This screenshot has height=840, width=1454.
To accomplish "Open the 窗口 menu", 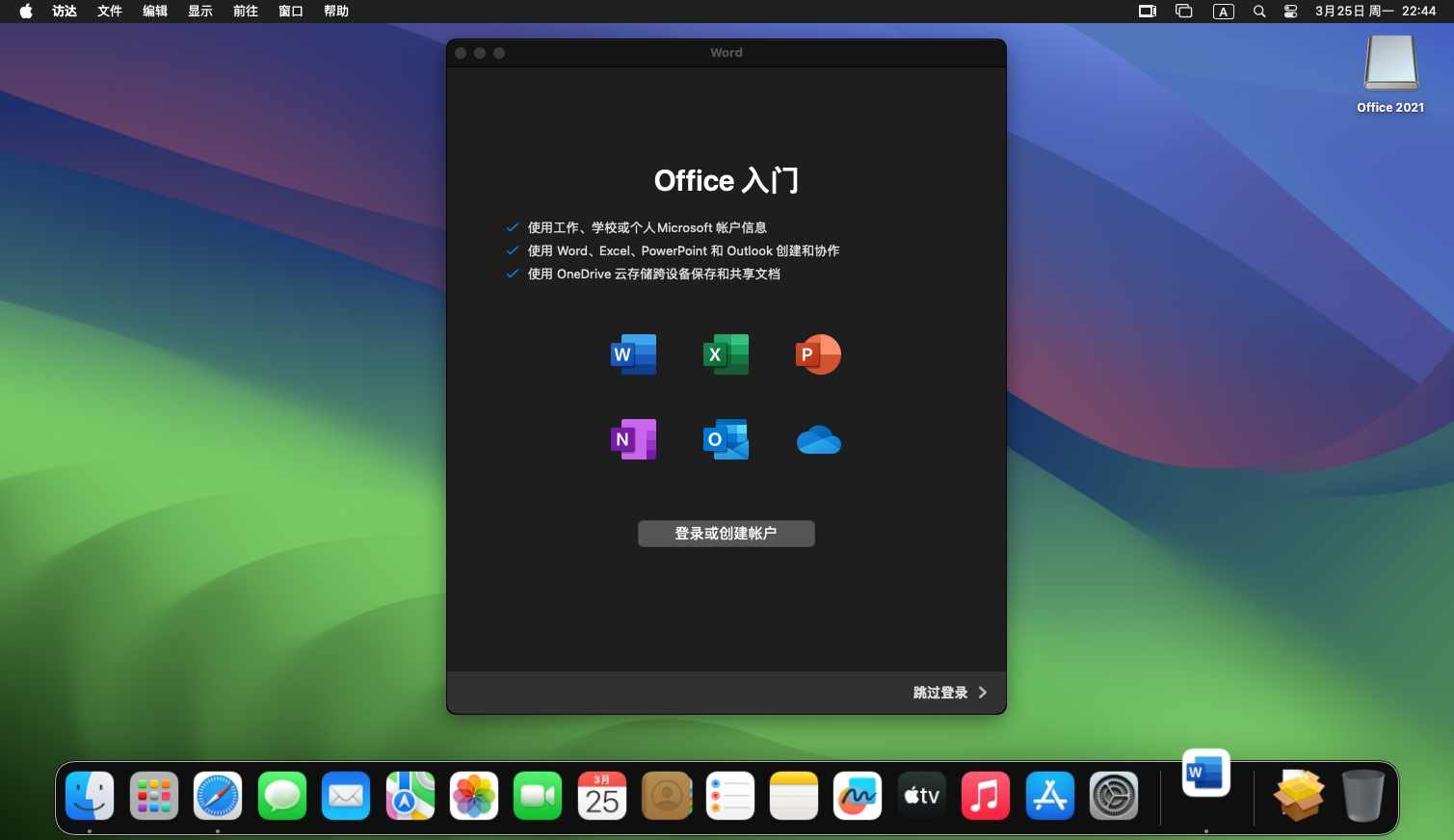I will [291, 12].
